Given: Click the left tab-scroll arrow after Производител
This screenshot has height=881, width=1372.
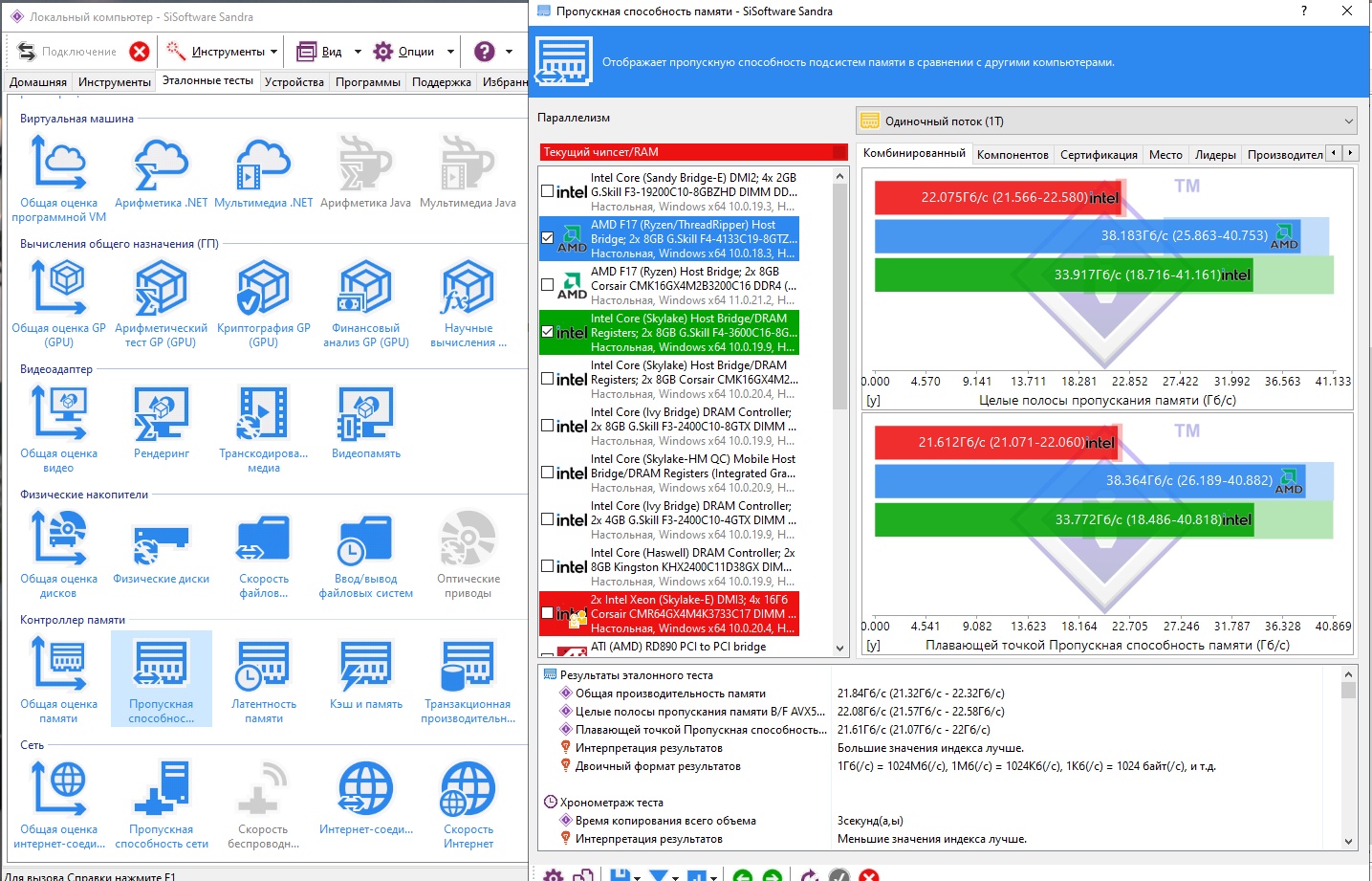Looking at the screenshot, I should tap(1334, 153).
